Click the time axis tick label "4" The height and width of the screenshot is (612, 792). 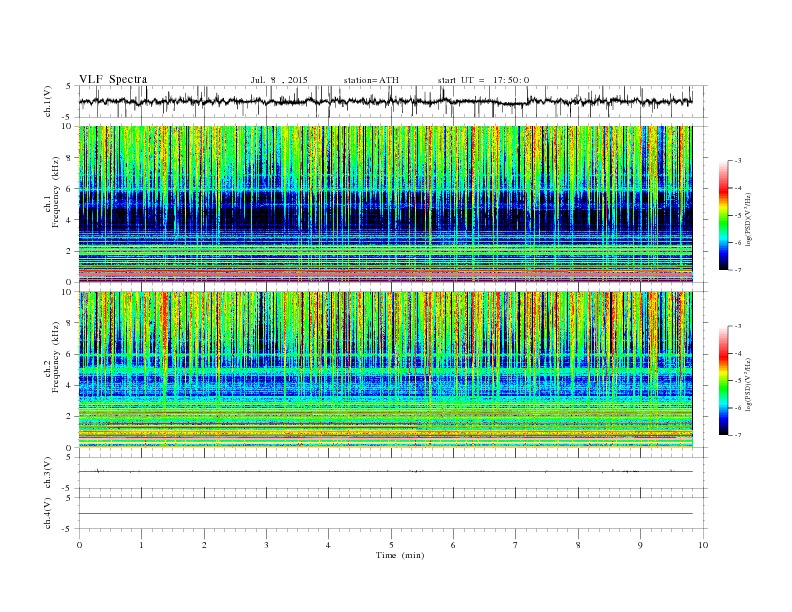[328, 545]
